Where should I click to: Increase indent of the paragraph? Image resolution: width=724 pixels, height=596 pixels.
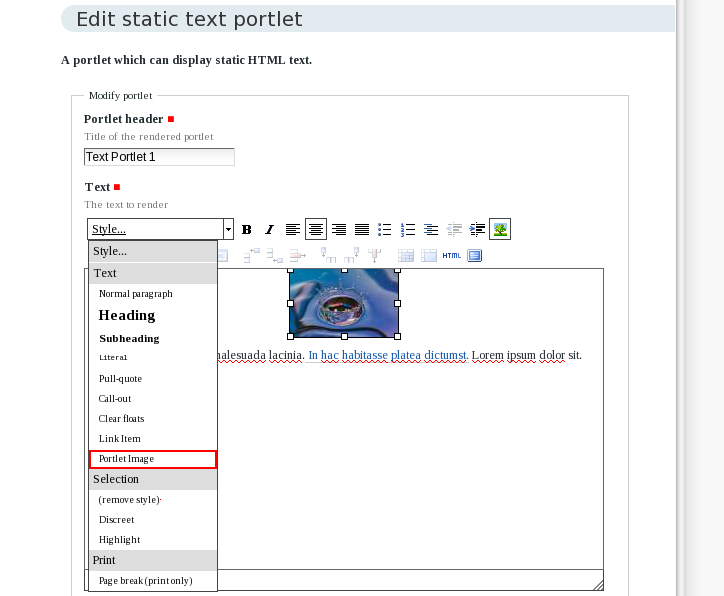pyautogui.click(x=477, y=229)
